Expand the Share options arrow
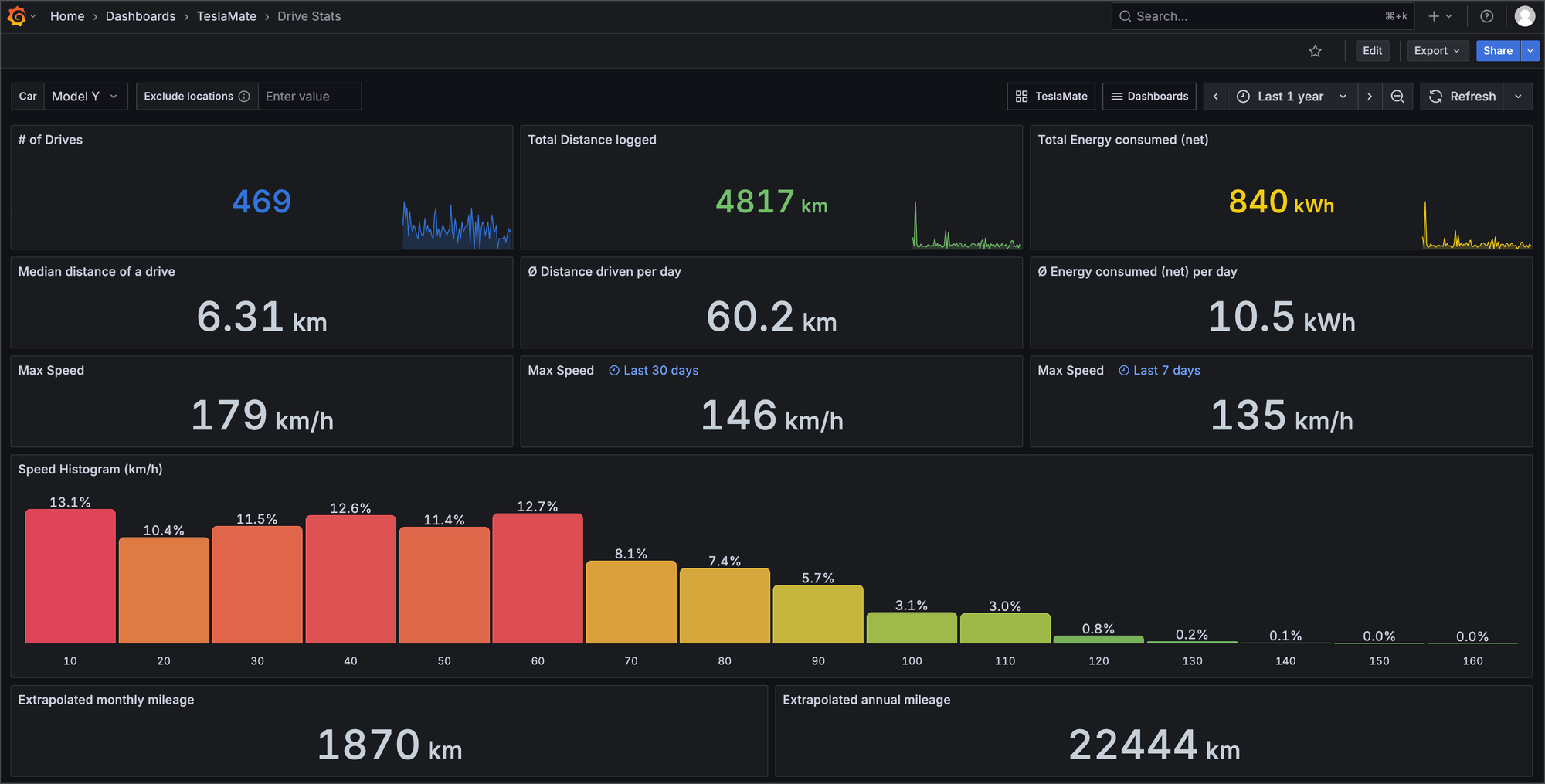The image size is (1545, 784). (1530, 51)
